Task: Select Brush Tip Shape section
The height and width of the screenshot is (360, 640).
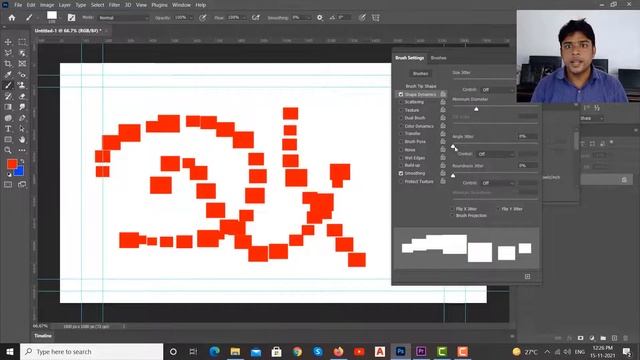Action: [421, 86]
